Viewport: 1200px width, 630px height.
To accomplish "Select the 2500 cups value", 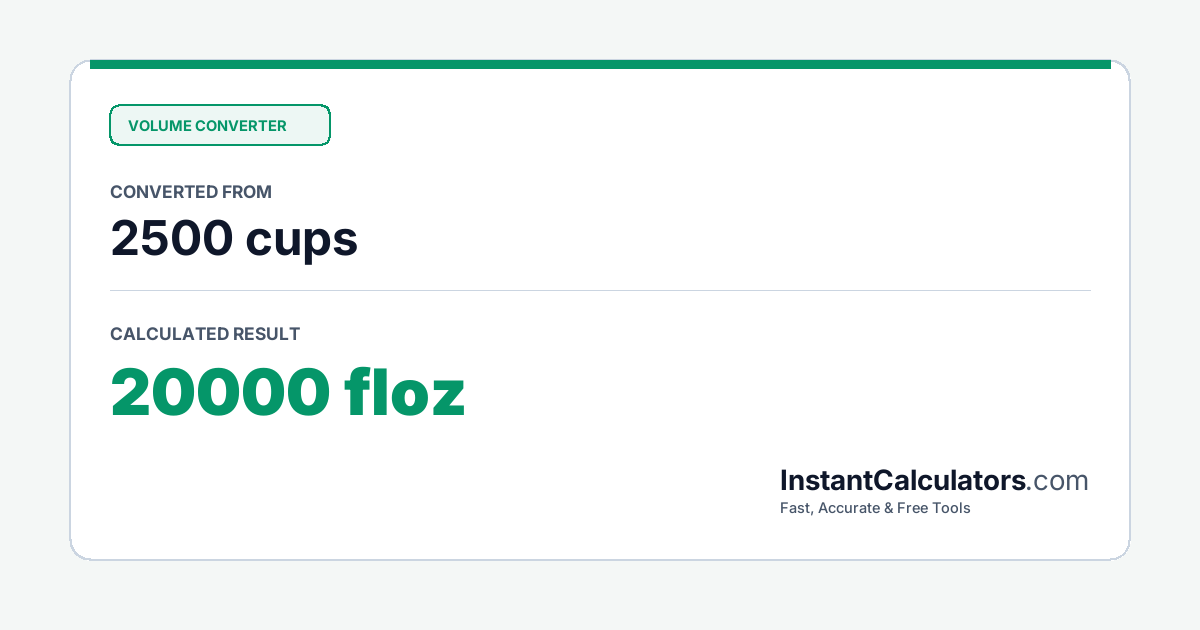I will pyautogui.click(x=234, y=238).
